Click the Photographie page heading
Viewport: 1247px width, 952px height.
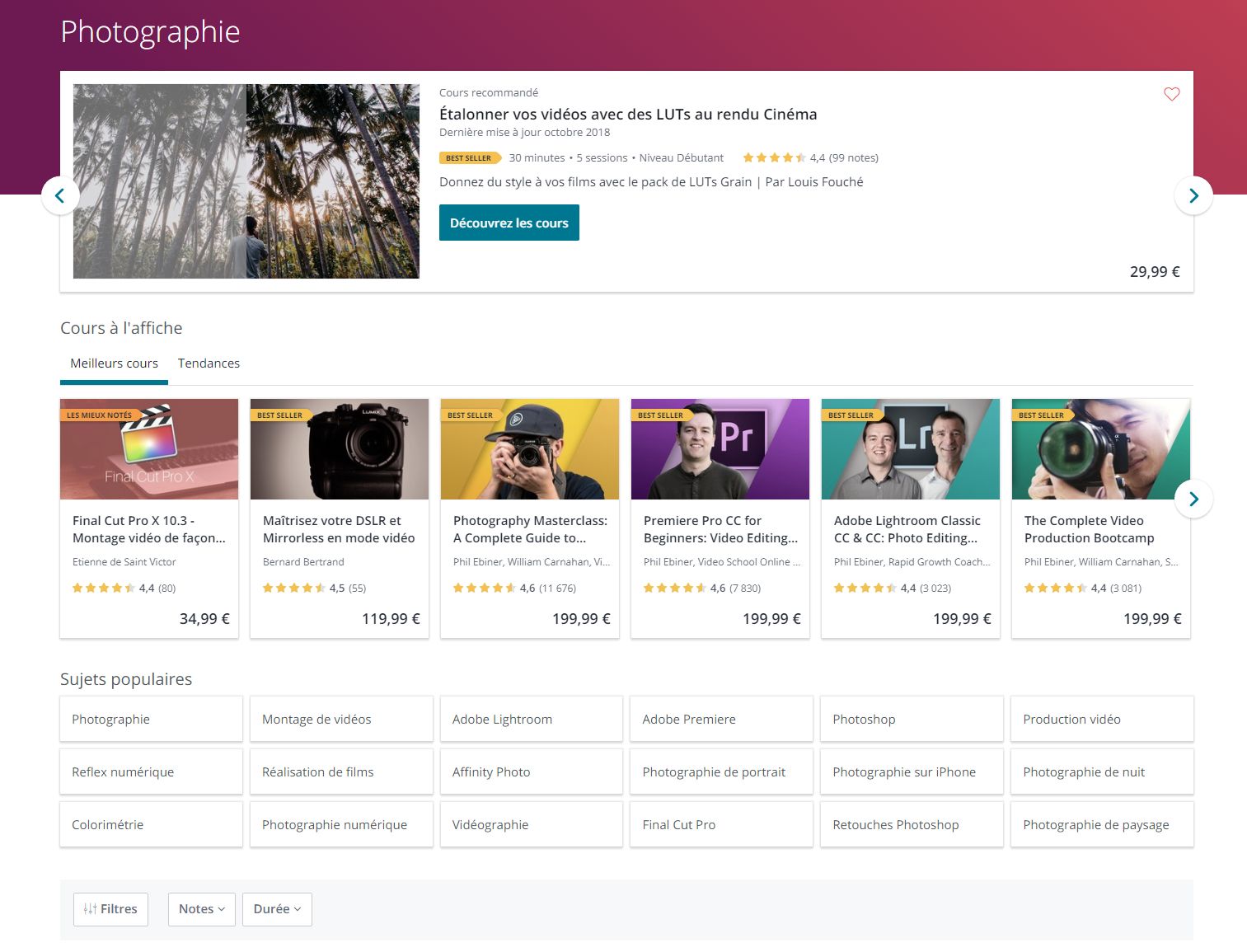[150, 32]
